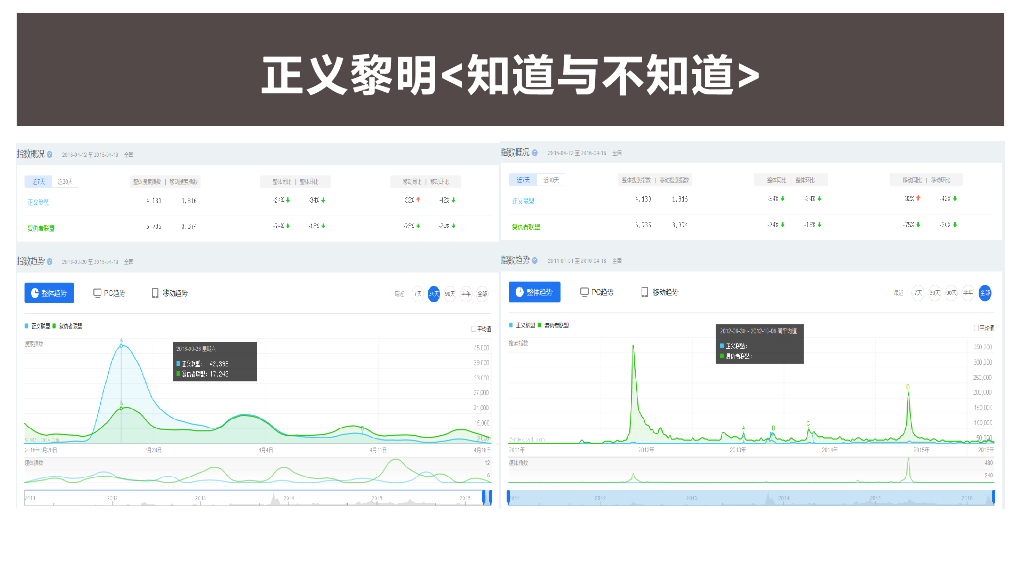The width and height of the screenshot is (1024, 576).
Task: Choose 半年 range in left trend panel
Action: pos(466,294)
